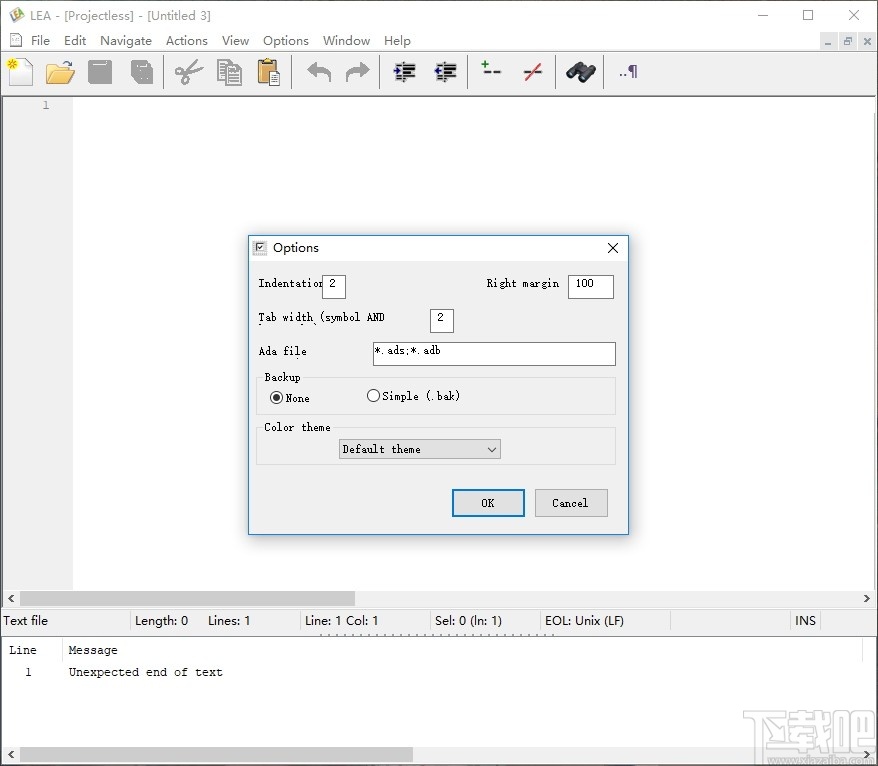Redo with the forward arrow icon
Image resolution: width=878 pixels, height=766 pixels.
coord(357,72)
